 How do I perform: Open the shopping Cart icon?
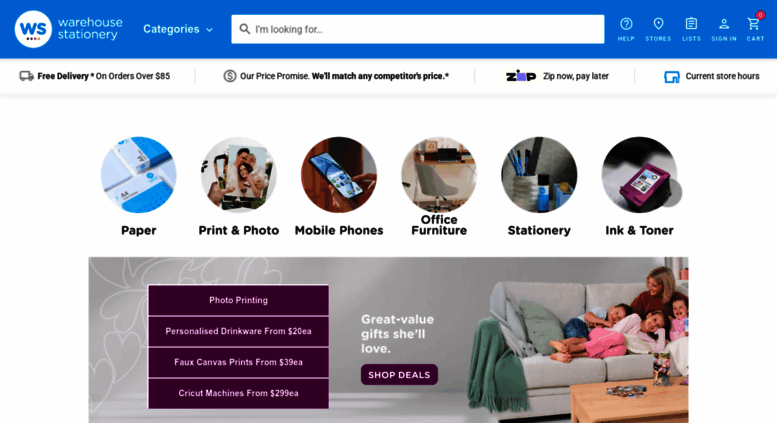pyautogui.click(x=754, y=24)
